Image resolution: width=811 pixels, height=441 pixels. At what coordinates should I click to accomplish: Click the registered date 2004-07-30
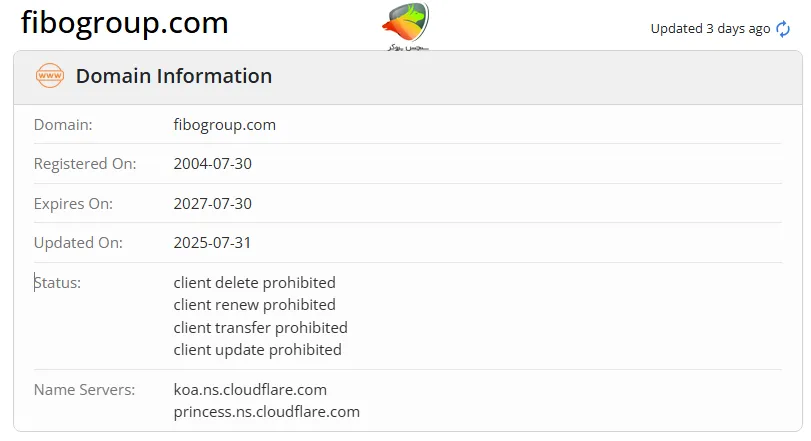(212, 164)
